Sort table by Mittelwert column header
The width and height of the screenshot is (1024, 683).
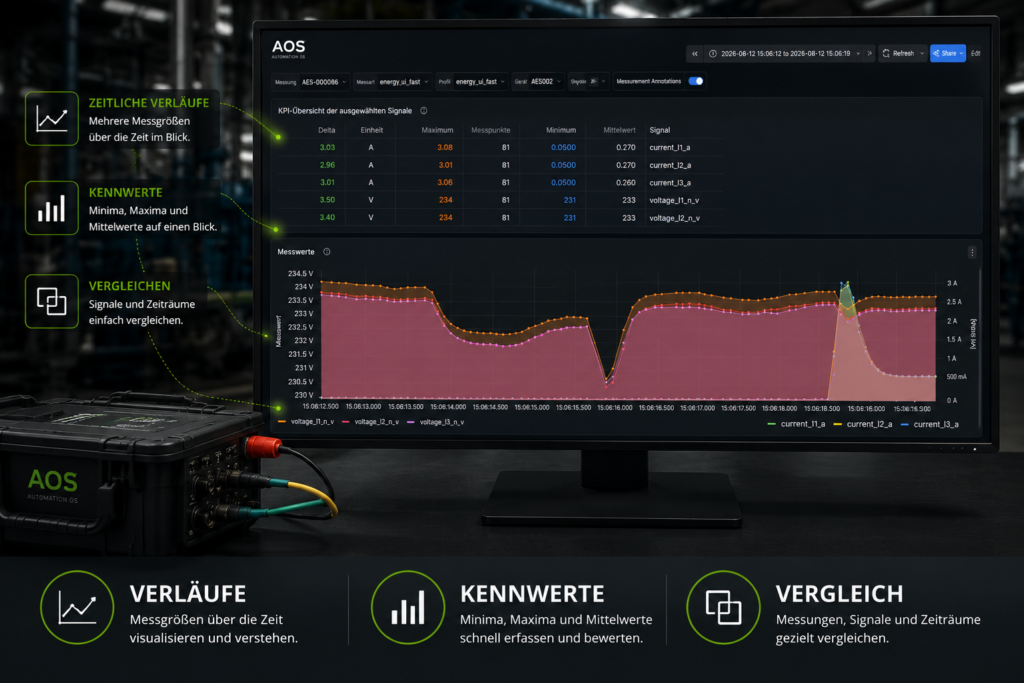pos(619,131)
